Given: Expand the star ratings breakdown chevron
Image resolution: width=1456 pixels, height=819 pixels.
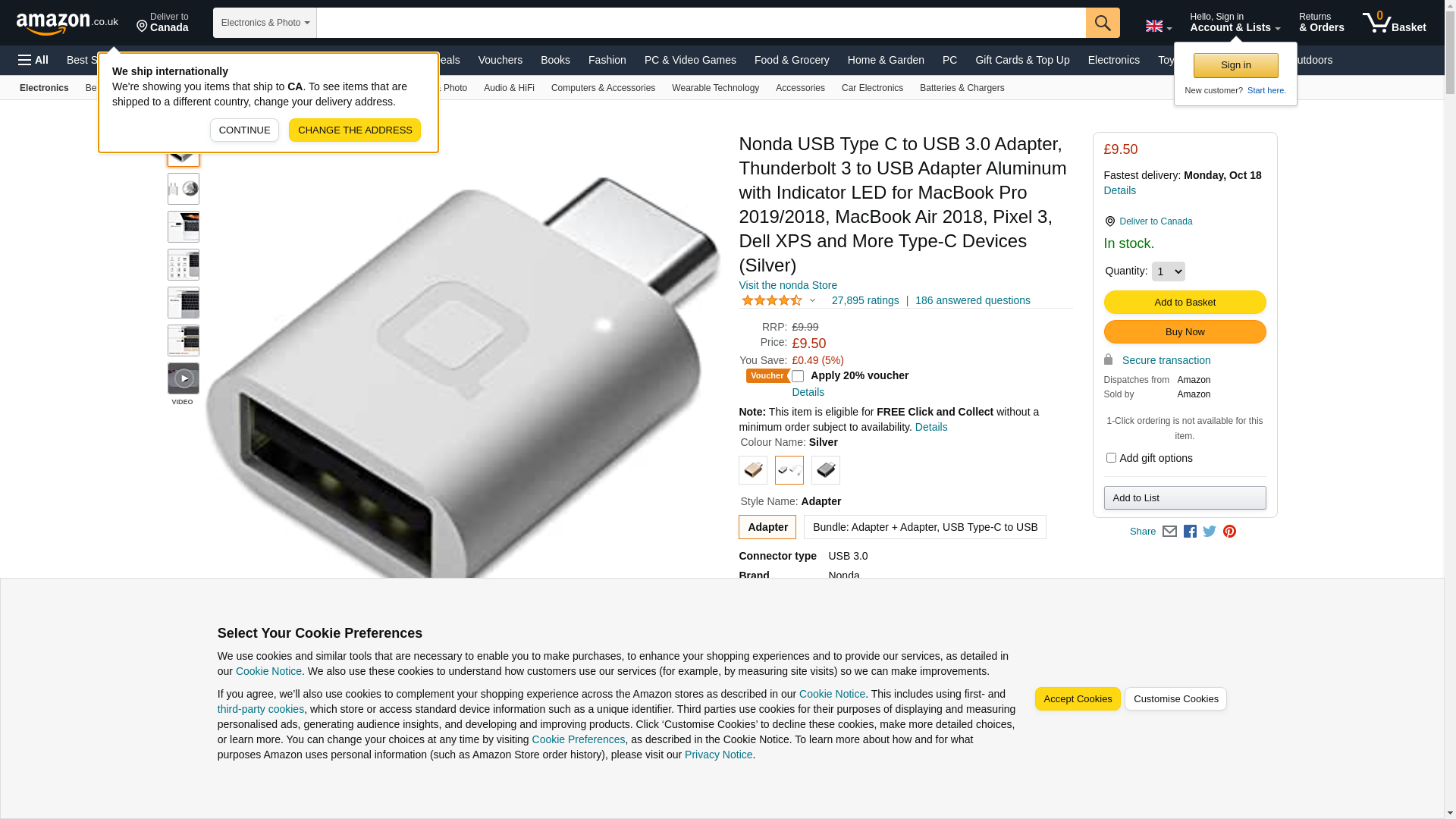Looking at the screenshot, I should [812, 301].
